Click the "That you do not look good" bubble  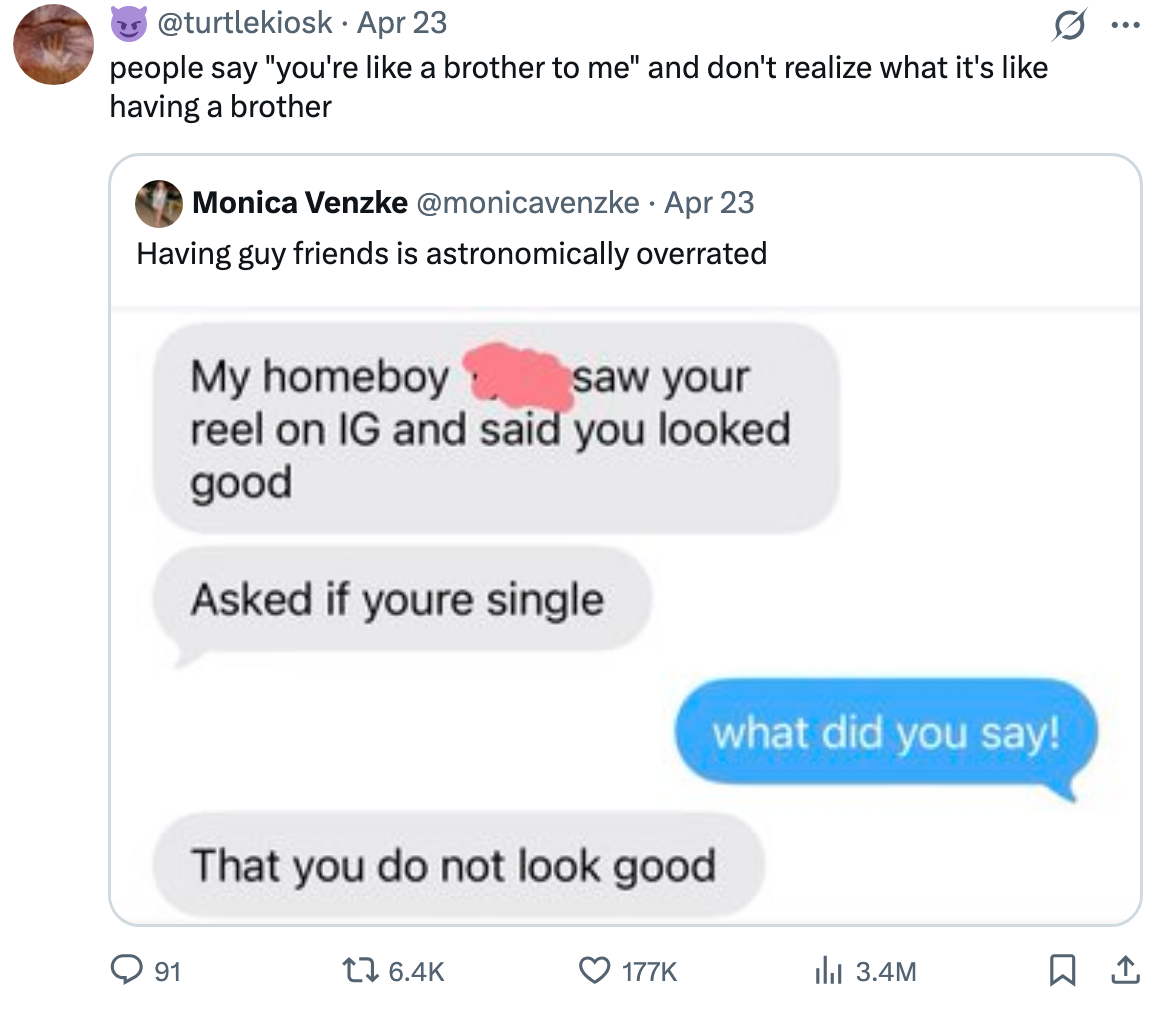(x=453, y=865)
